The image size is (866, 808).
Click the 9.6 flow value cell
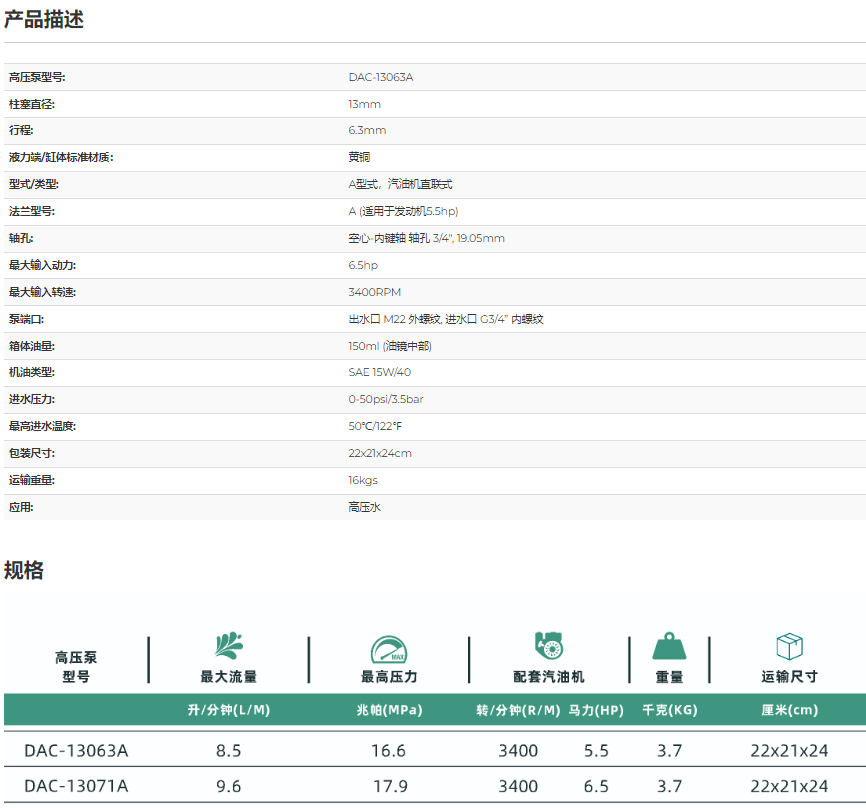click(x=229, y=786)
